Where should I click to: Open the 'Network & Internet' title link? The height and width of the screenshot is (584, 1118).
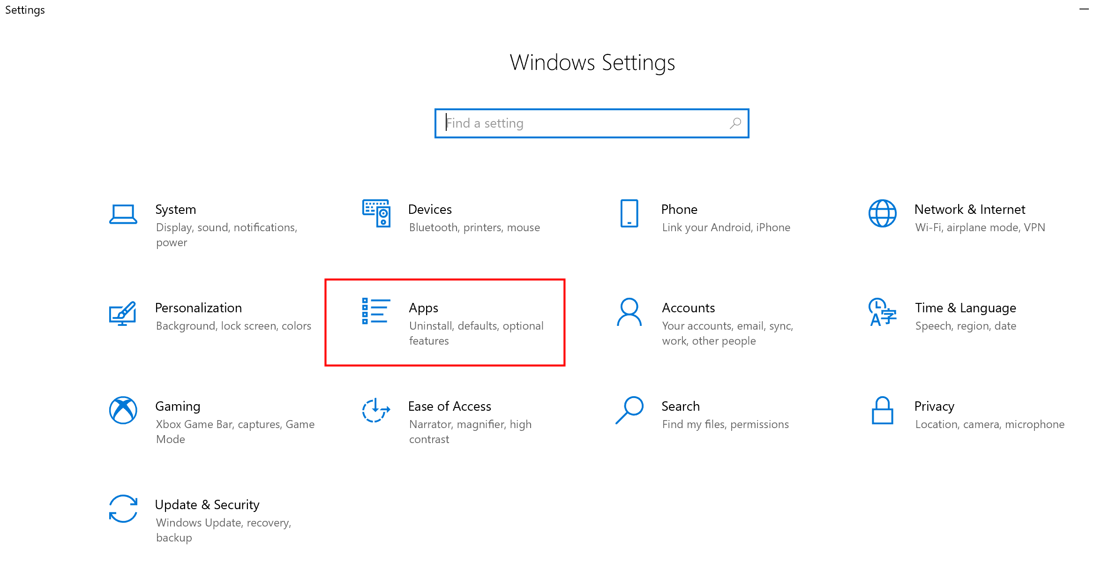click(969, 209)
